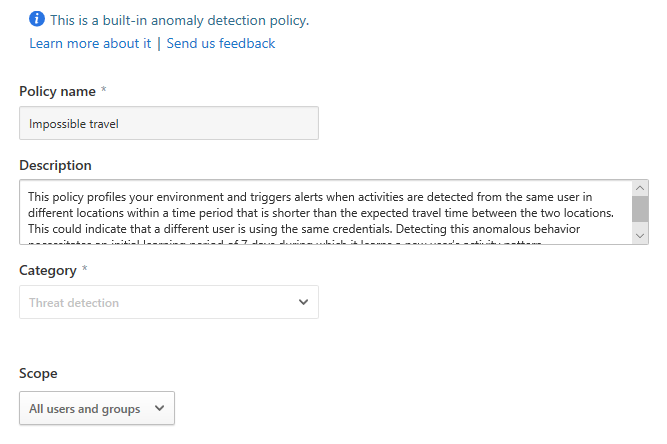Click the "Description" field label

point(55,165)
